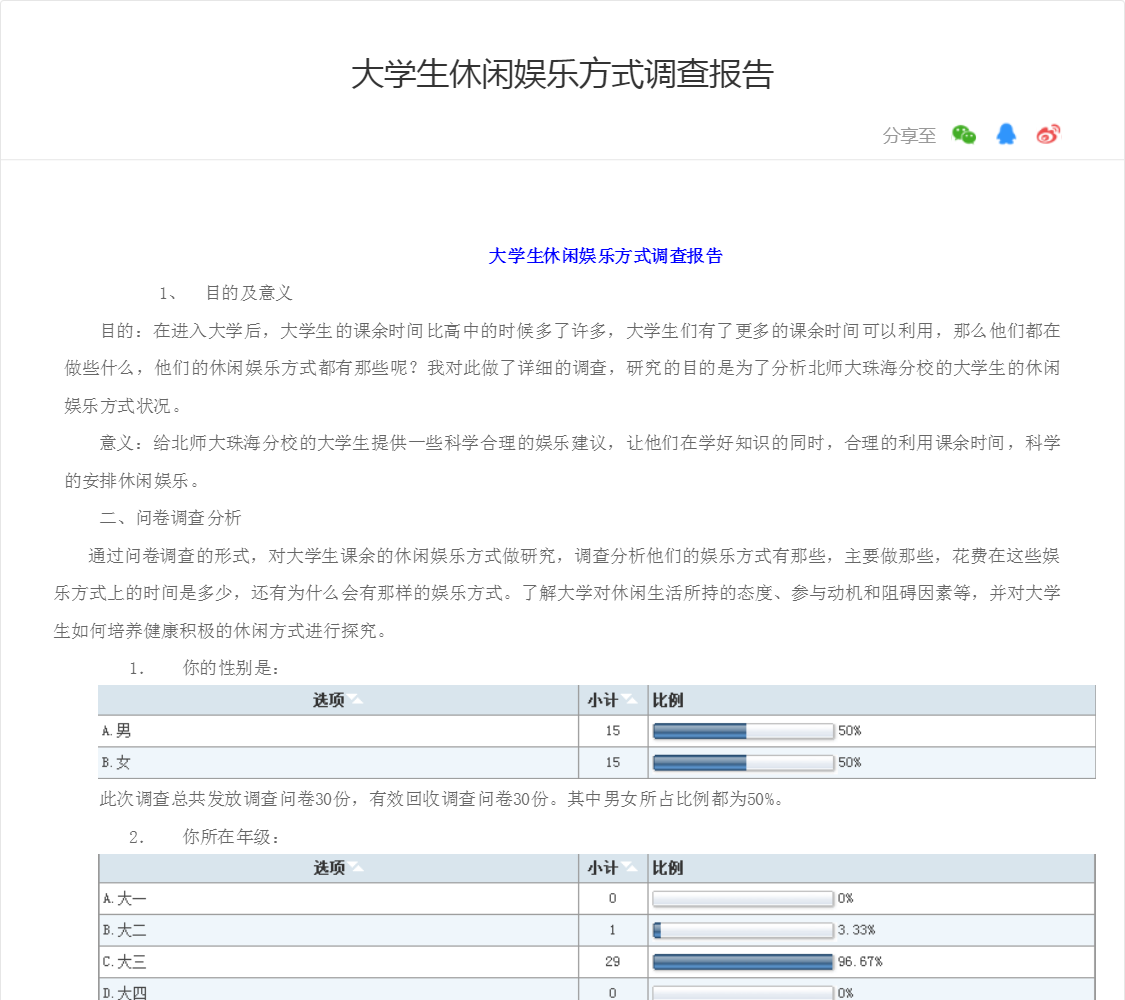Viewport: 1125px width, 1000px height.
Task: Click the blue heading 大学生休闲娱乐方式调查报告
Action: click(605, 256)
